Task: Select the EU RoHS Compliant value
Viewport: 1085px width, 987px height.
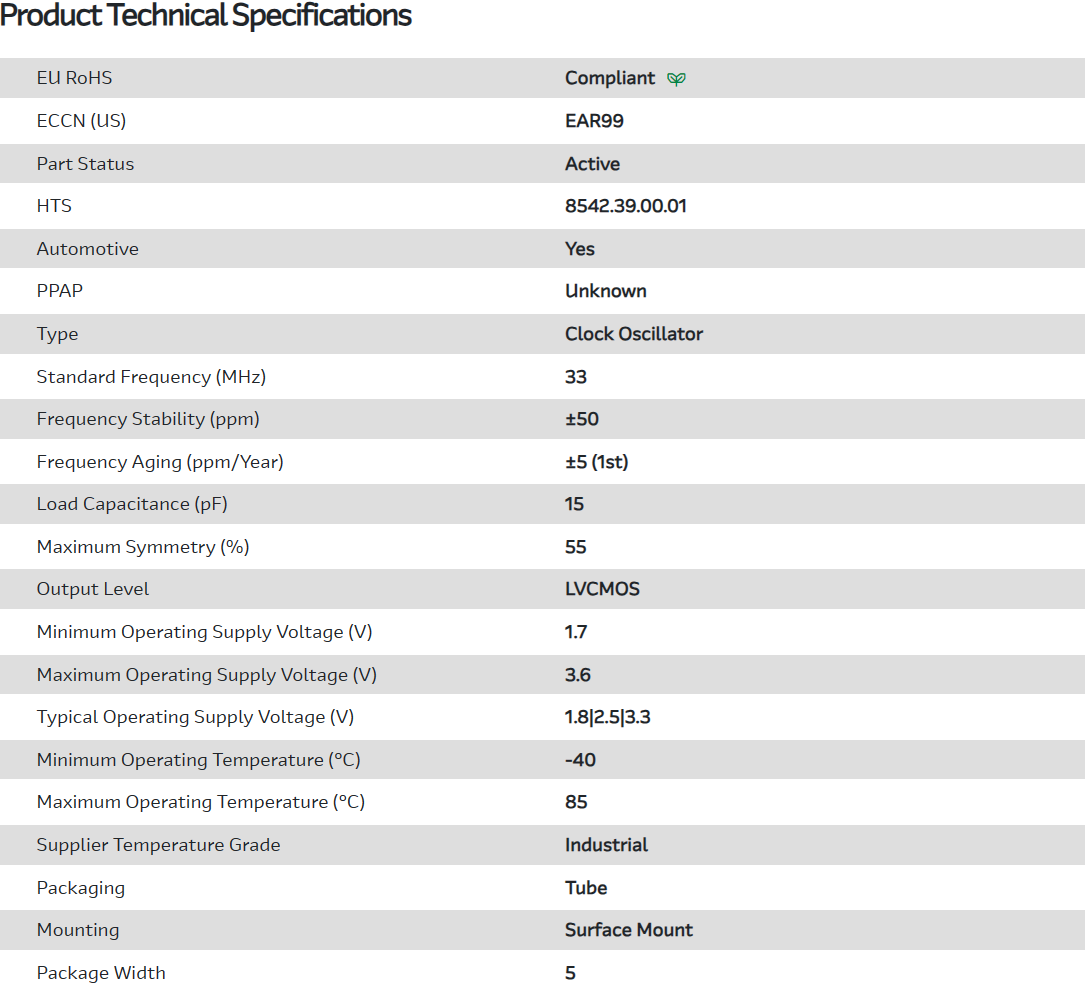Action: point(609,78)
